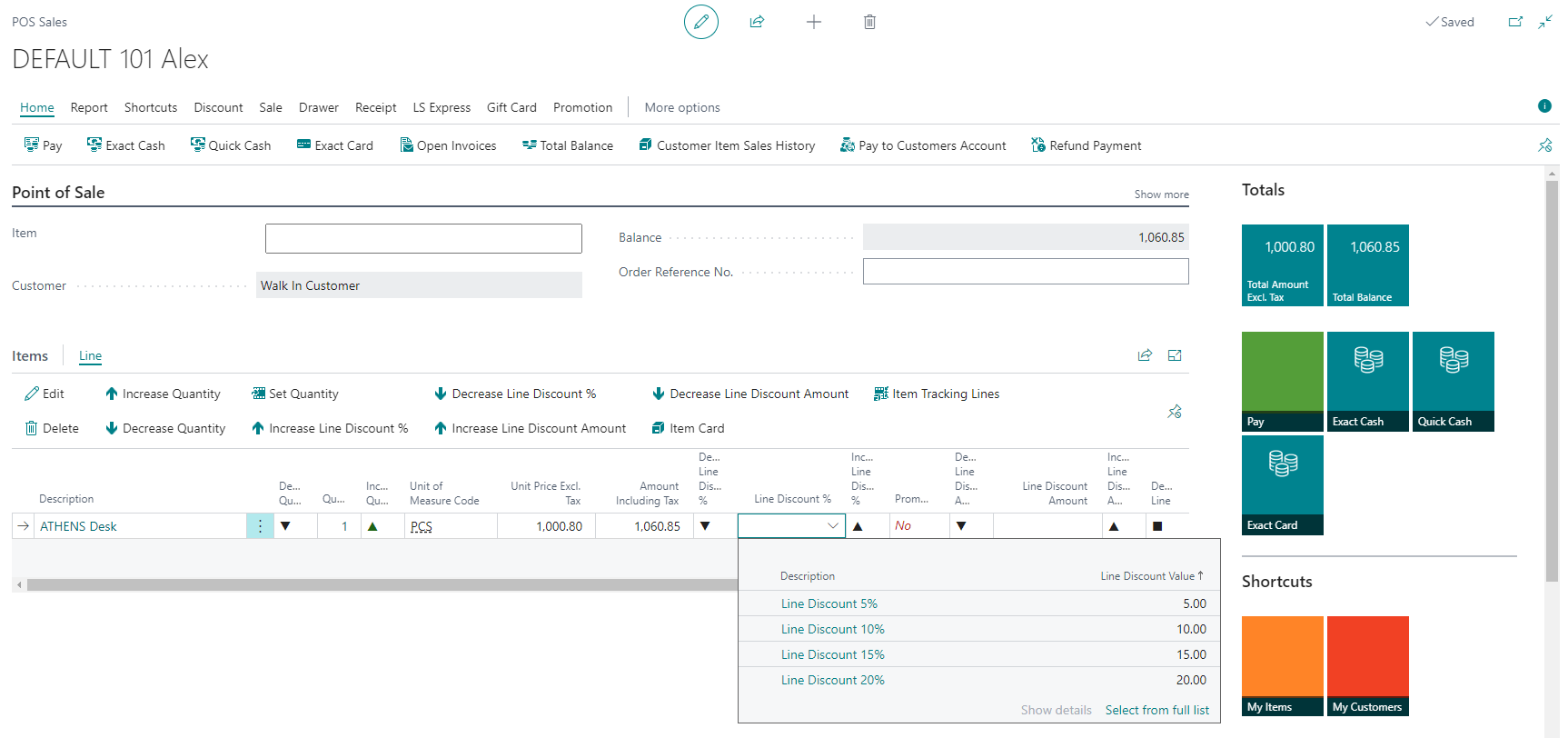
Task: Click the trash delete icon in header
Action: pyautogui.click(x=869, y=22)
